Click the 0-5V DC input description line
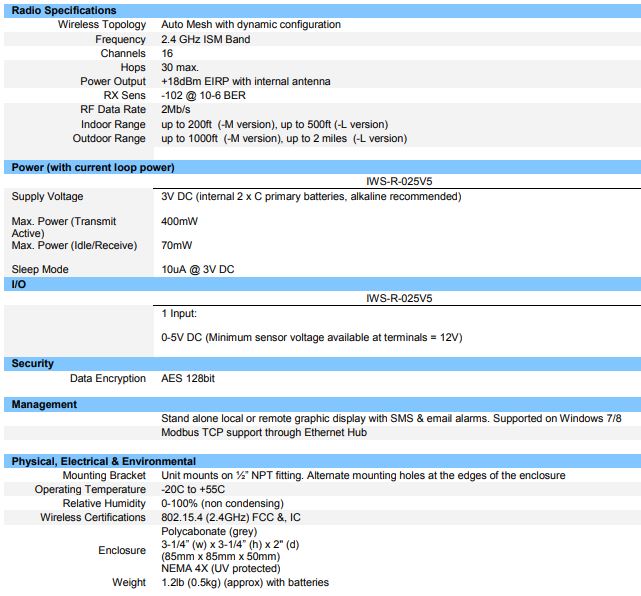Screen dimensions: 641x596 [x=311, y=337]
